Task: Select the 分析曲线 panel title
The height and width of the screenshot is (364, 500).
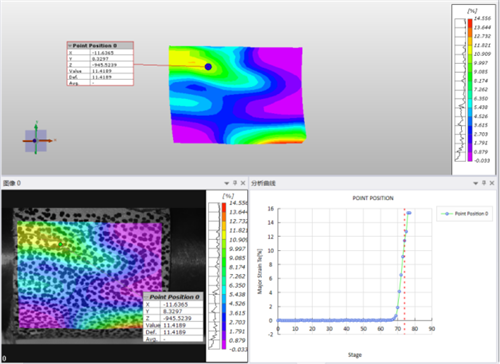Action: (x=263, y=183)
